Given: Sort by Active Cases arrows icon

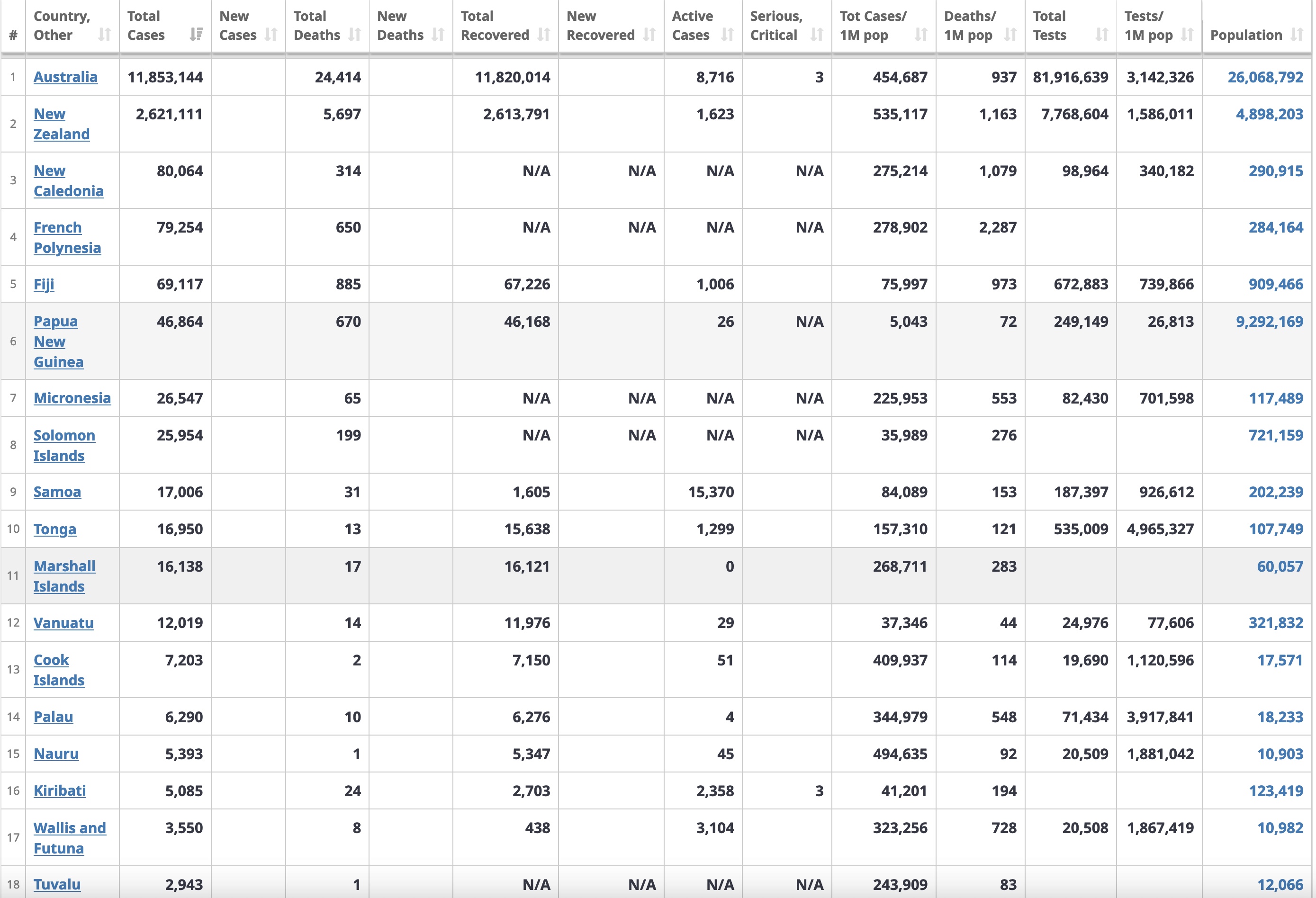Looking at the screenshot, I should pos(727,35).
